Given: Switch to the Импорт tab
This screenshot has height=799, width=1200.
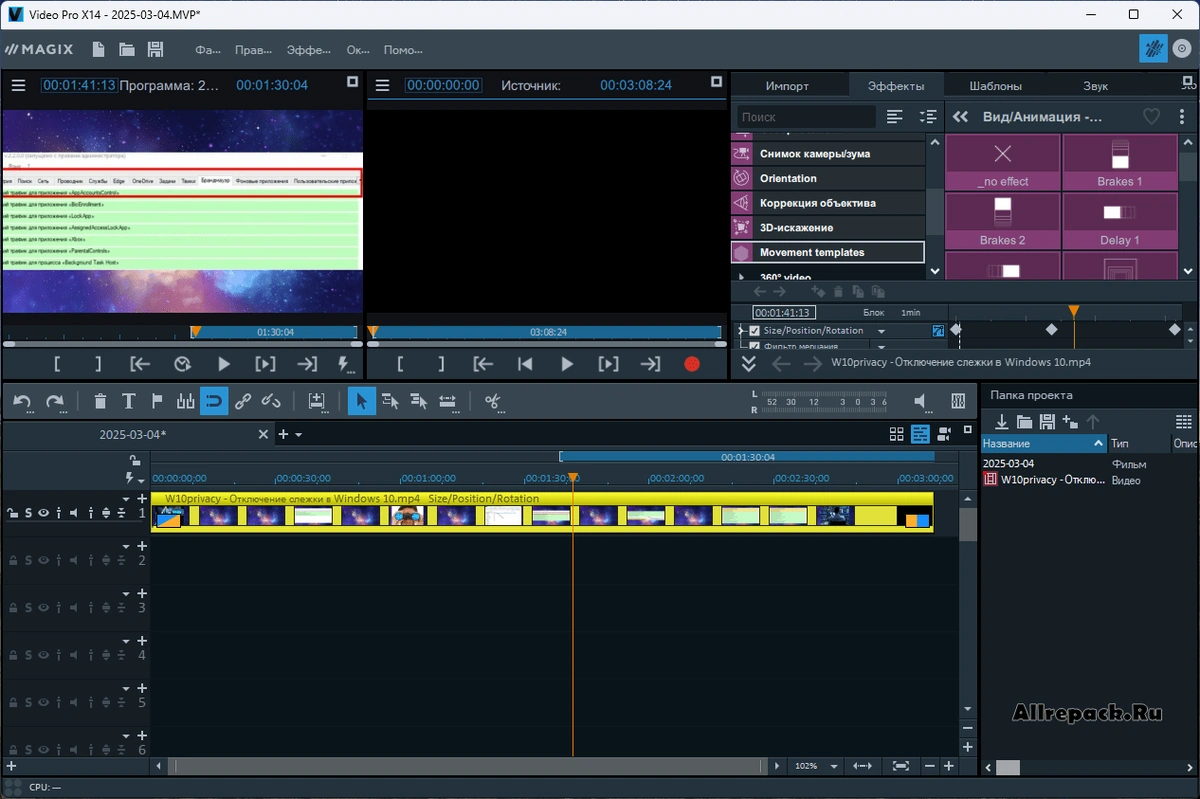Looking at the screenshot, I should pos(787,86).
